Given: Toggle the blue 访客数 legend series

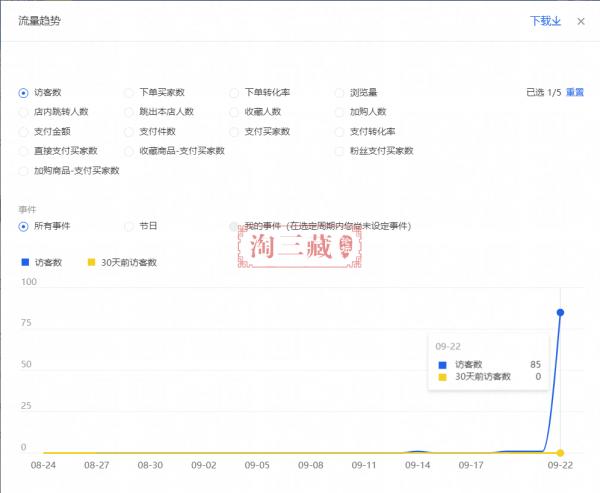Looking at the screenshot, I should 41,262.
